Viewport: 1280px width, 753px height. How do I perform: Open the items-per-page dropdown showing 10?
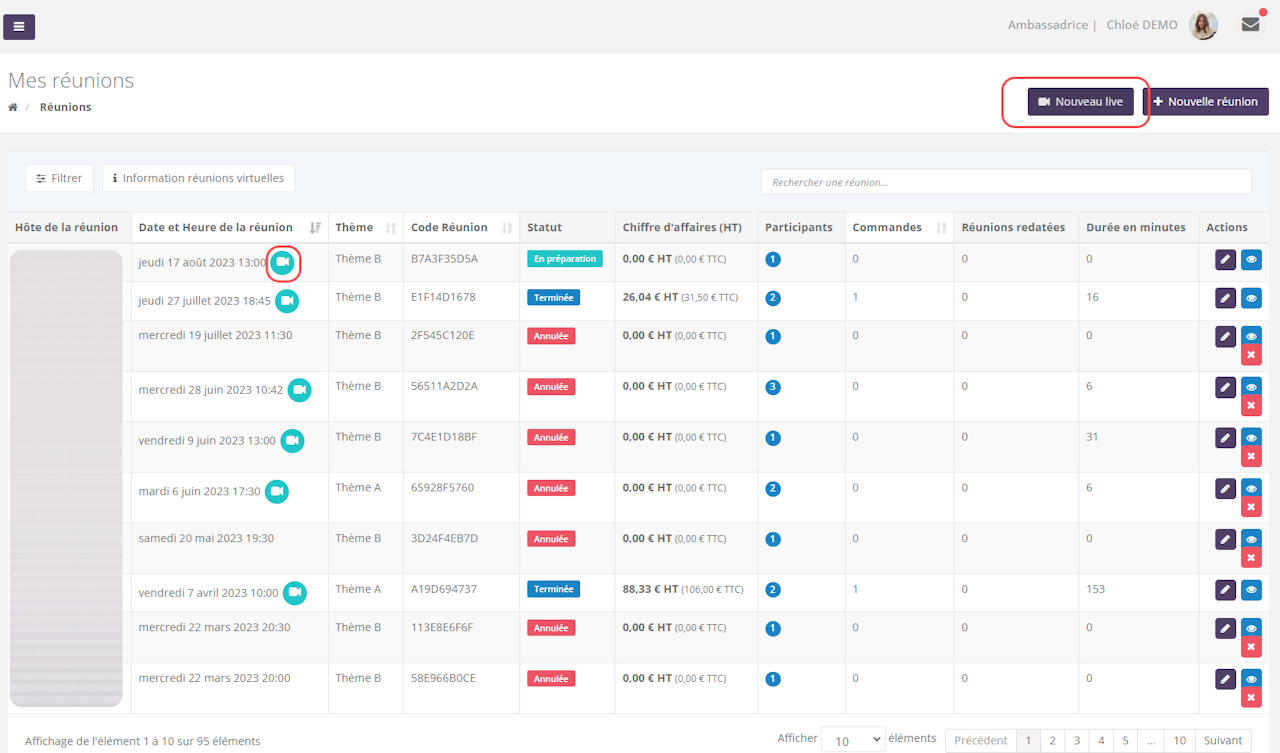(x=852, y=740)
